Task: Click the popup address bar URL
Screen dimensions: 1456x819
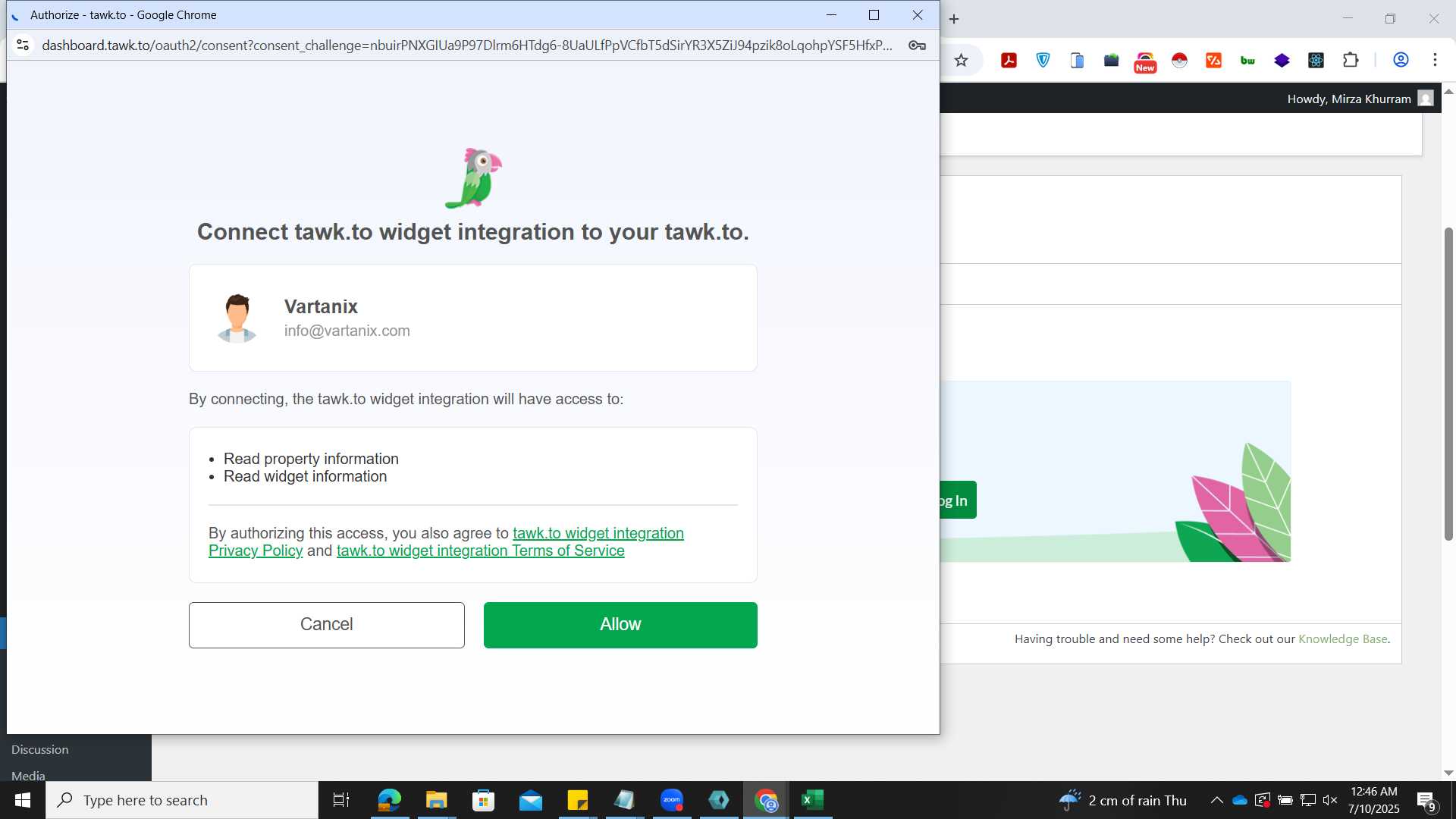Action: click(x=466, y=45)
